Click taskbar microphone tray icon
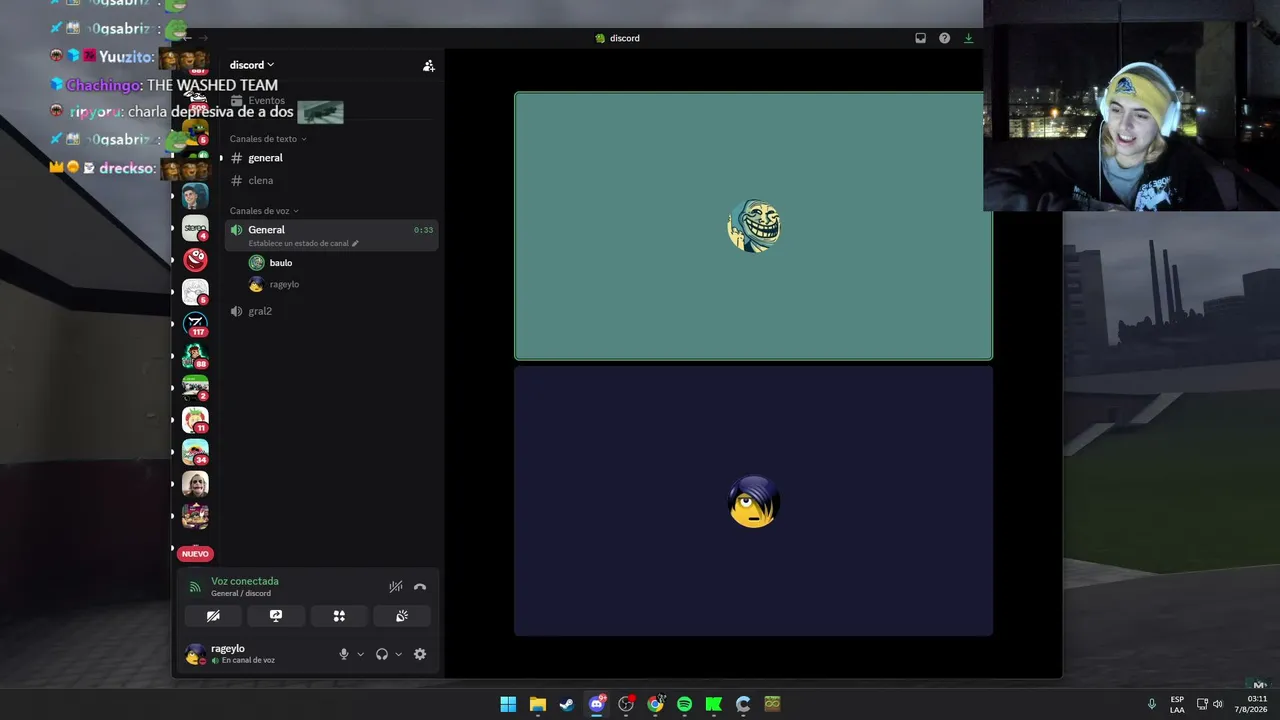The width and height of the screenshot is (1280, 720). click(x=1152, y=704)
